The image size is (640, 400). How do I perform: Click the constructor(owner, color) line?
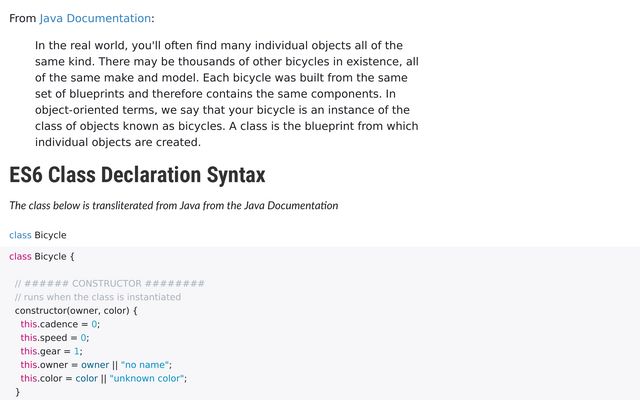tap(76, 311)
